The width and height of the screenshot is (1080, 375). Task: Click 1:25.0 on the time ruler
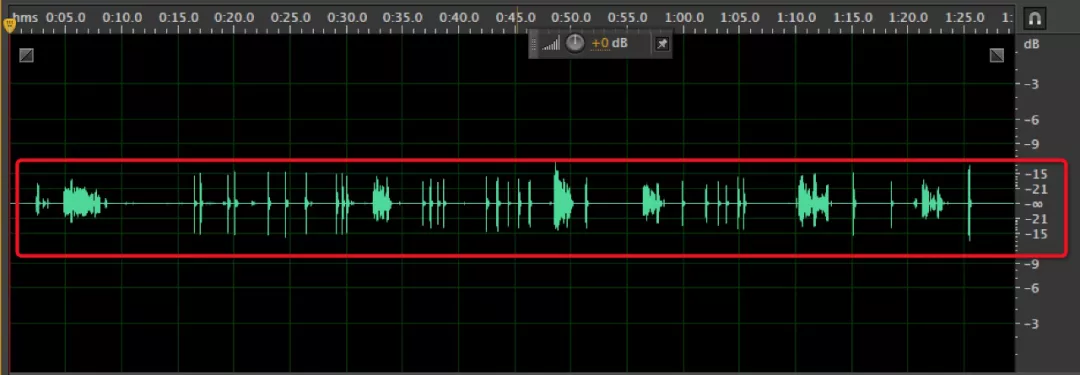click(x=965, y=18)
